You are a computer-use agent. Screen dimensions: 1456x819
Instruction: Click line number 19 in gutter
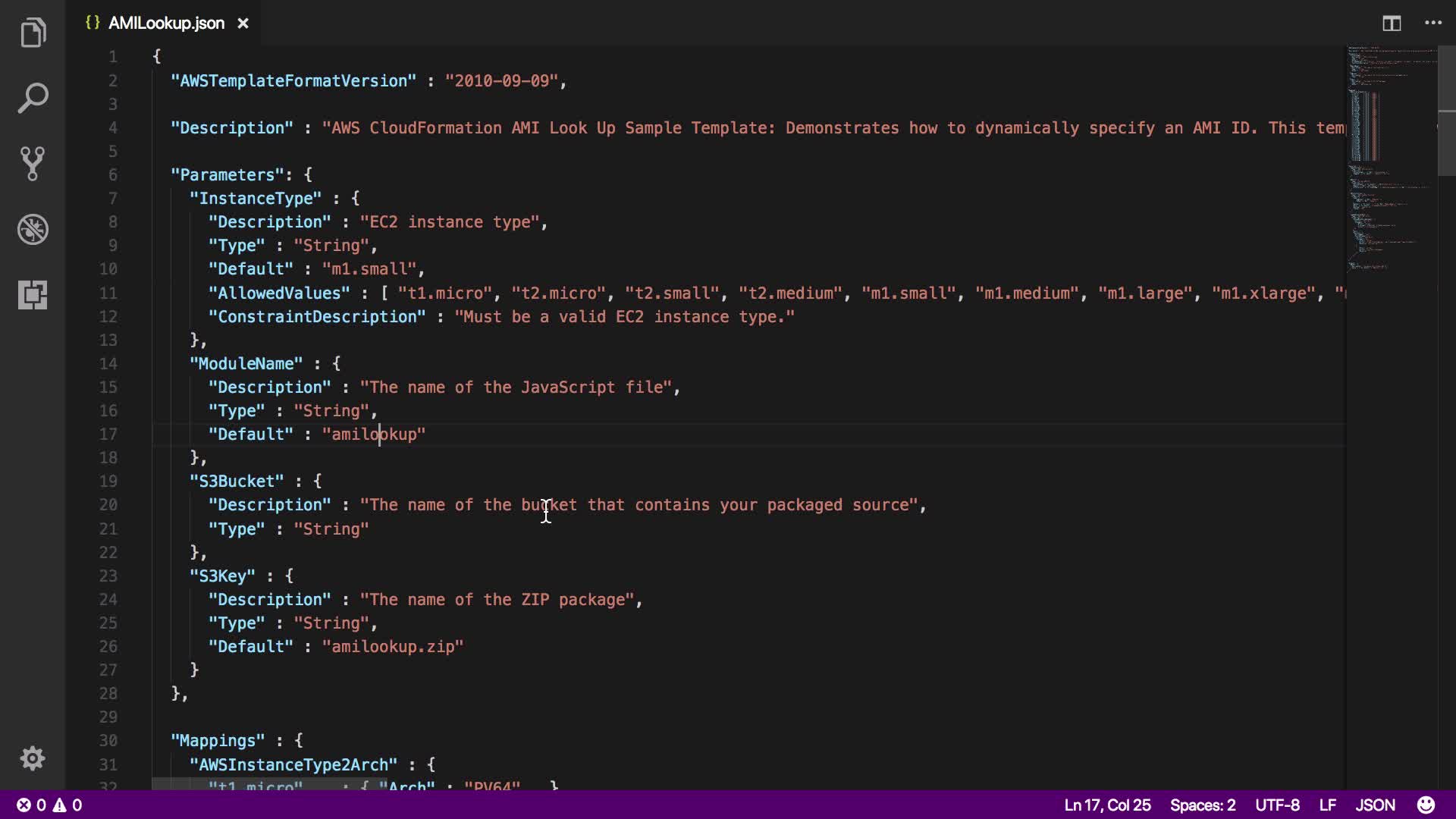[108, 481]
